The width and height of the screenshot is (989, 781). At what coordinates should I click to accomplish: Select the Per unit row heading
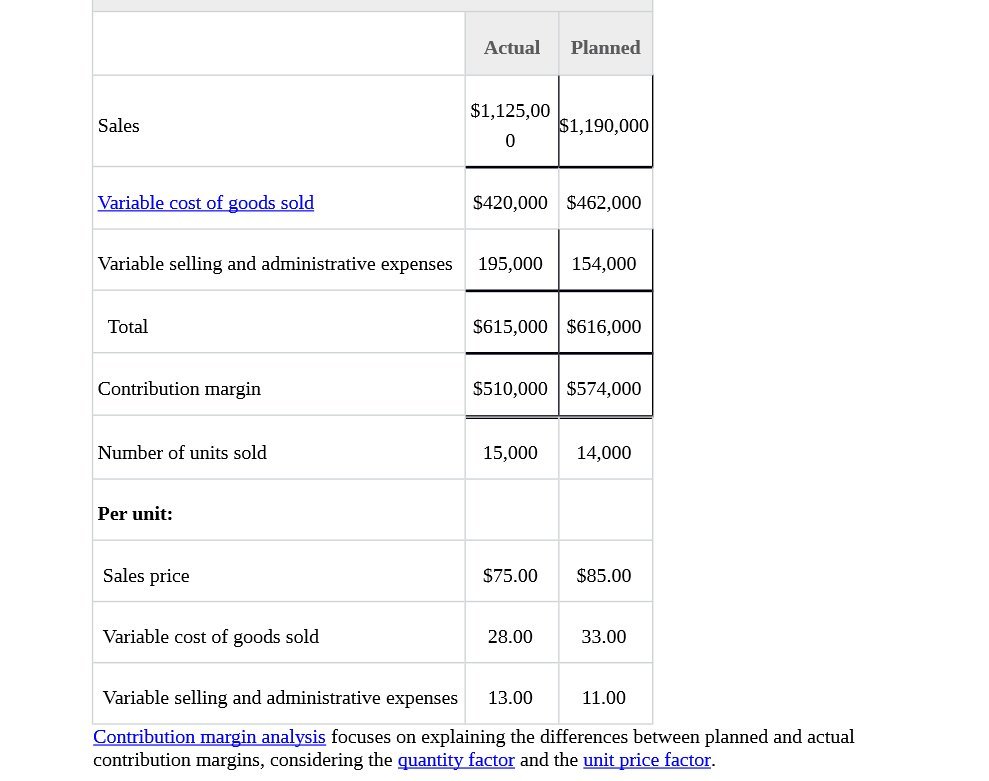tap(135, 514)
